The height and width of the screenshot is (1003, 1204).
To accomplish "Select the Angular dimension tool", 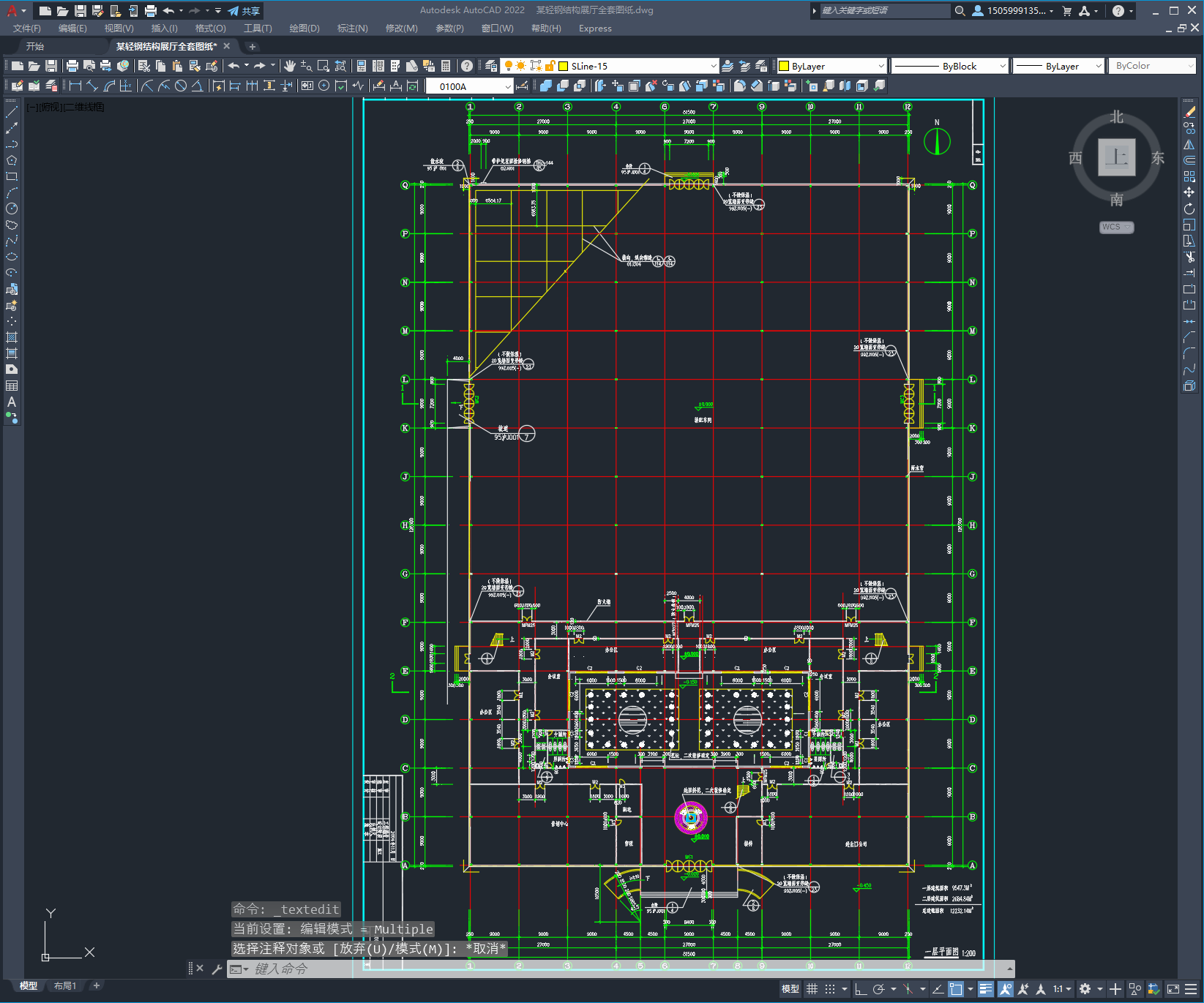I will (x=198, y=86).
